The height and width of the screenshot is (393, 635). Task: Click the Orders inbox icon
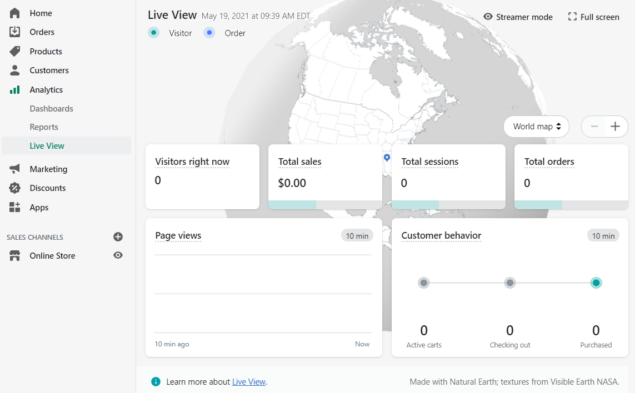coord(15,32)
